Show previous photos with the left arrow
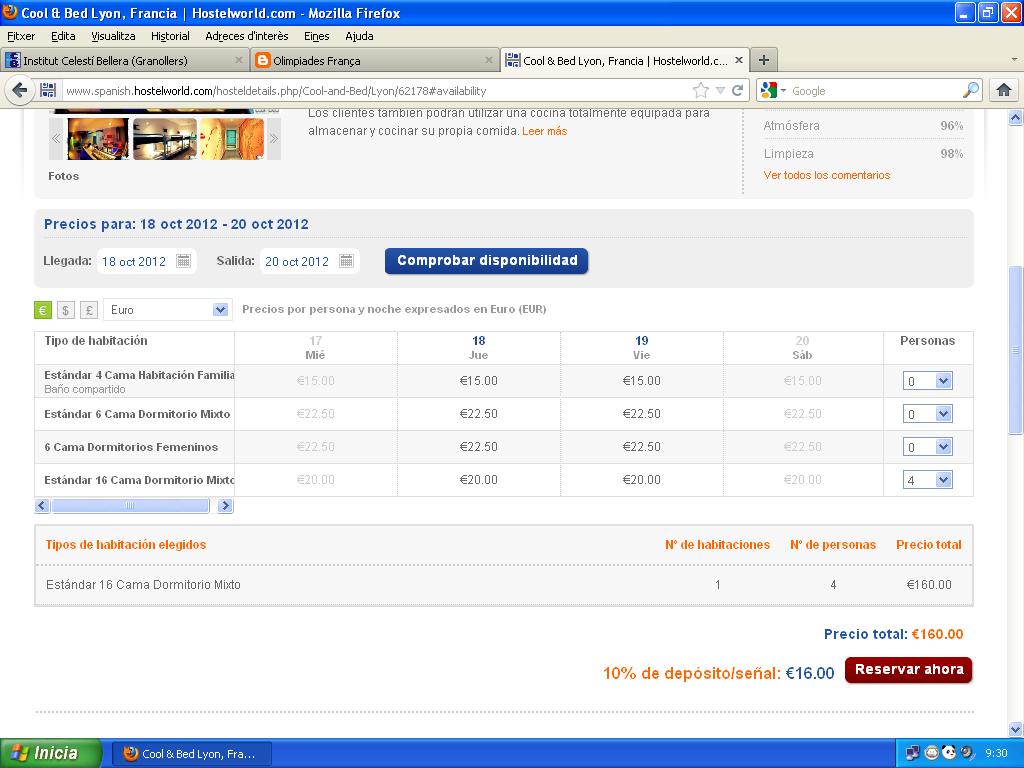1024x768 pixels. [56, 138]
